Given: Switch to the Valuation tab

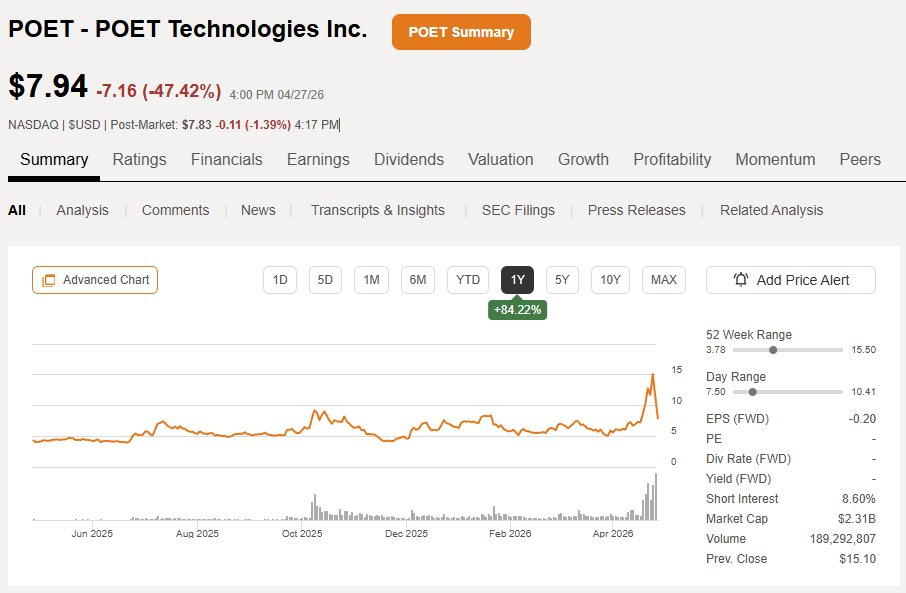Looking at the screenshot, I should click(x=500, y=160).
